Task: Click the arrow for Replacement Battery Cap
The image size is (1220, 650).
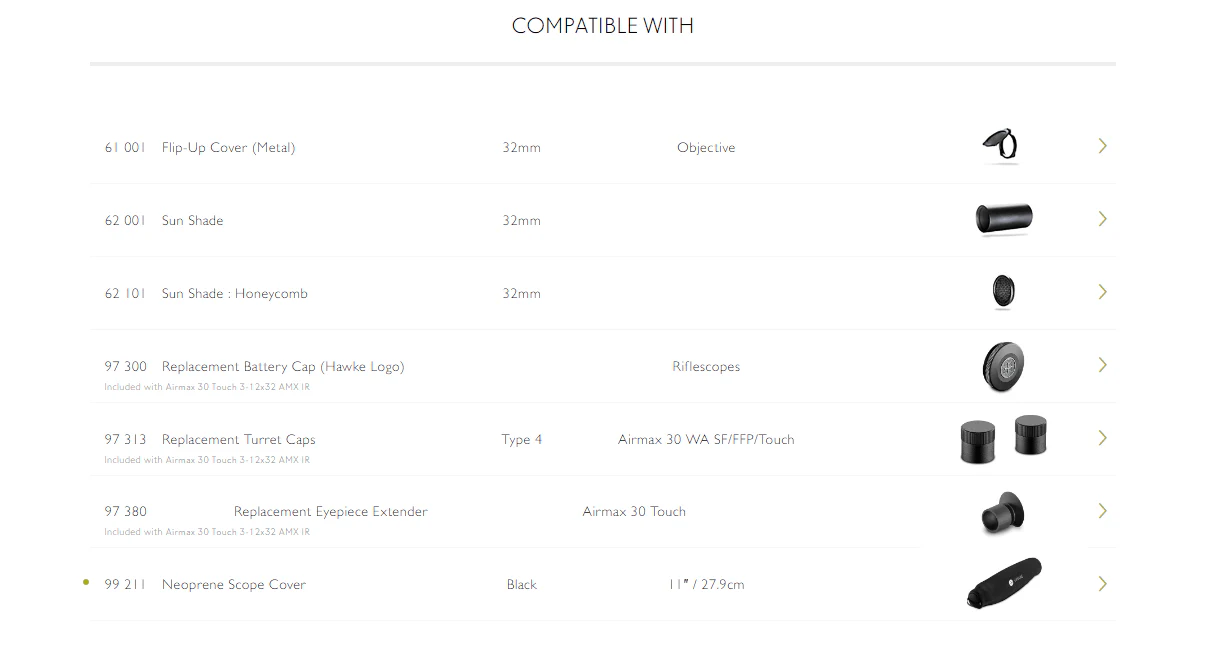Action: click(1103, 365)
